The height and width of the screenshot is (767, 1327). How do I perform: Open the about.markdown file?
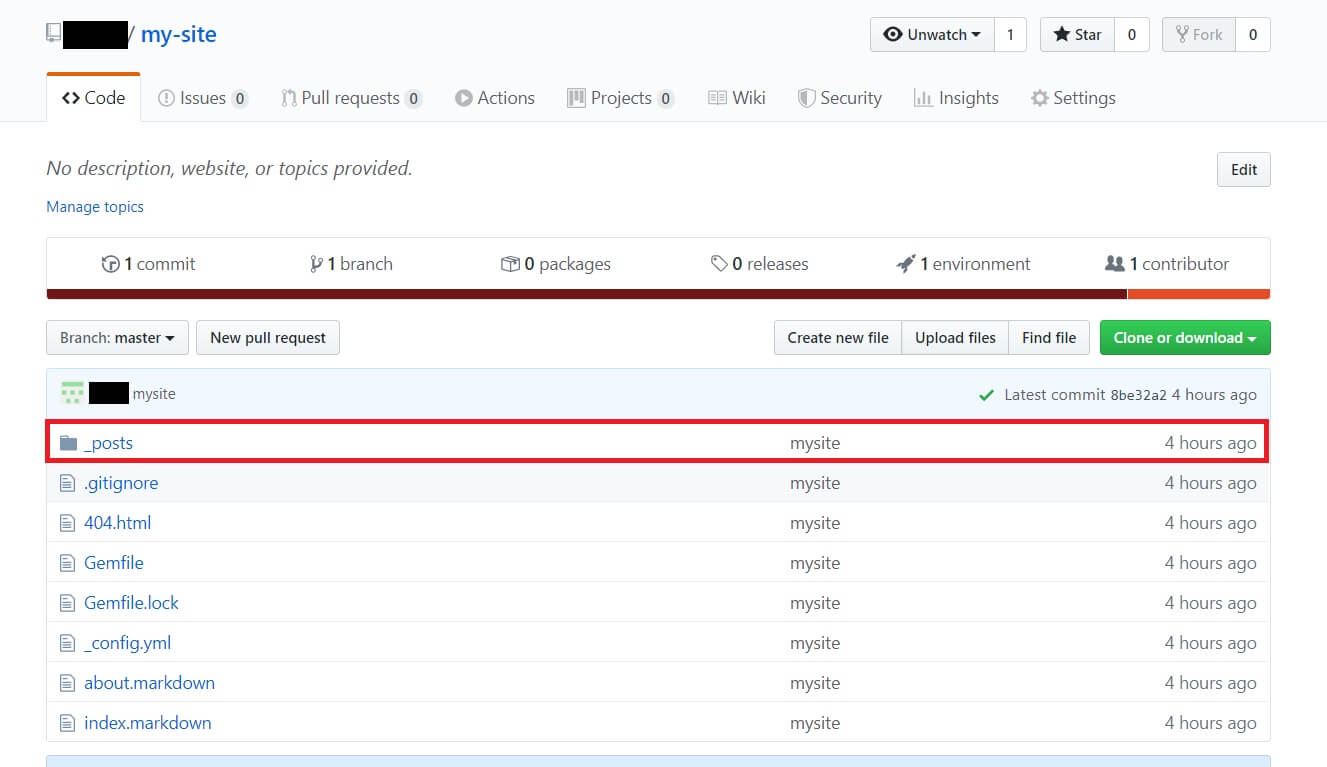(x=149, y=683)
